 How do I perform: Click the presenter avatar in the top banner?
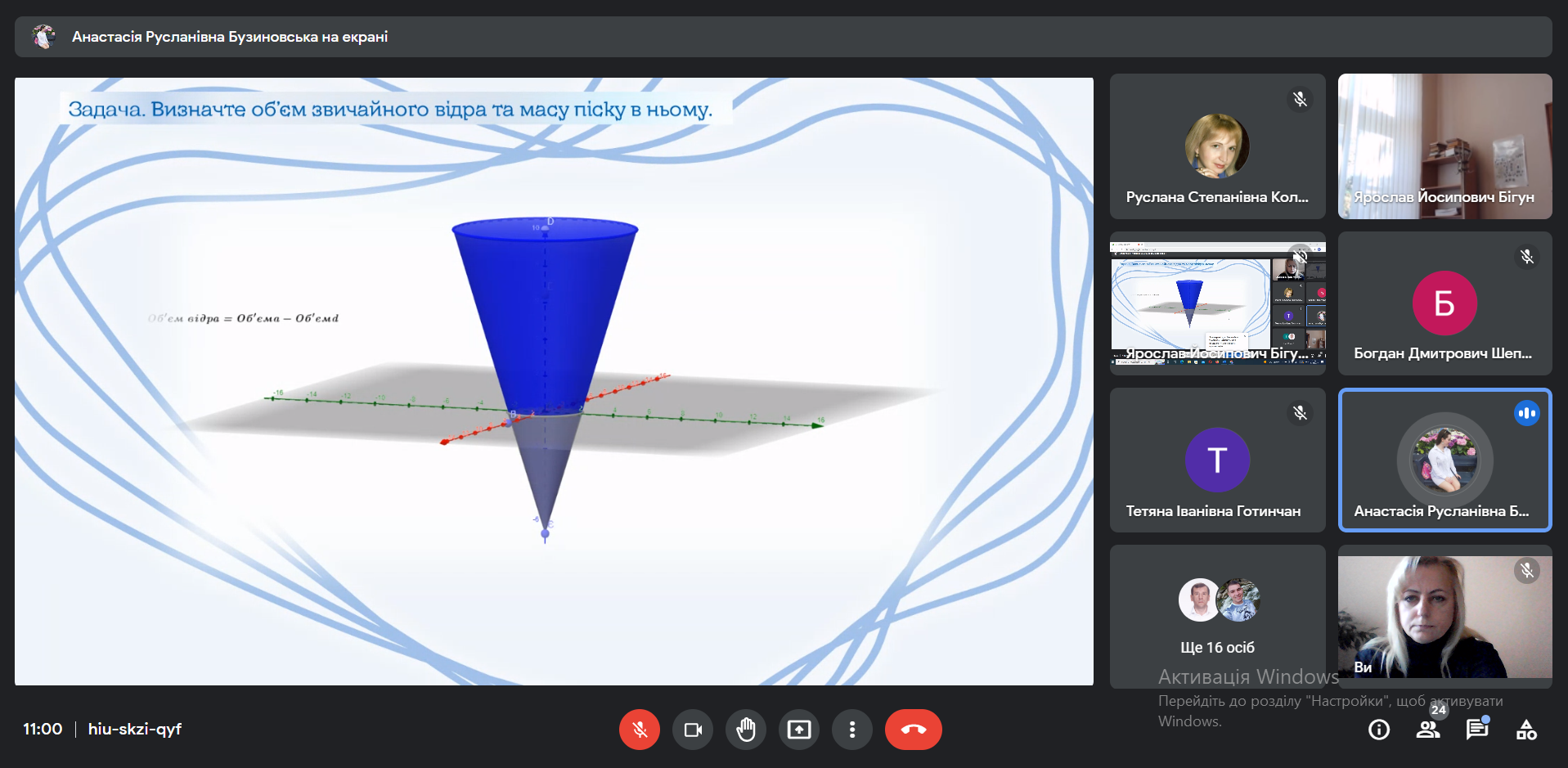[x=43, y=37]
